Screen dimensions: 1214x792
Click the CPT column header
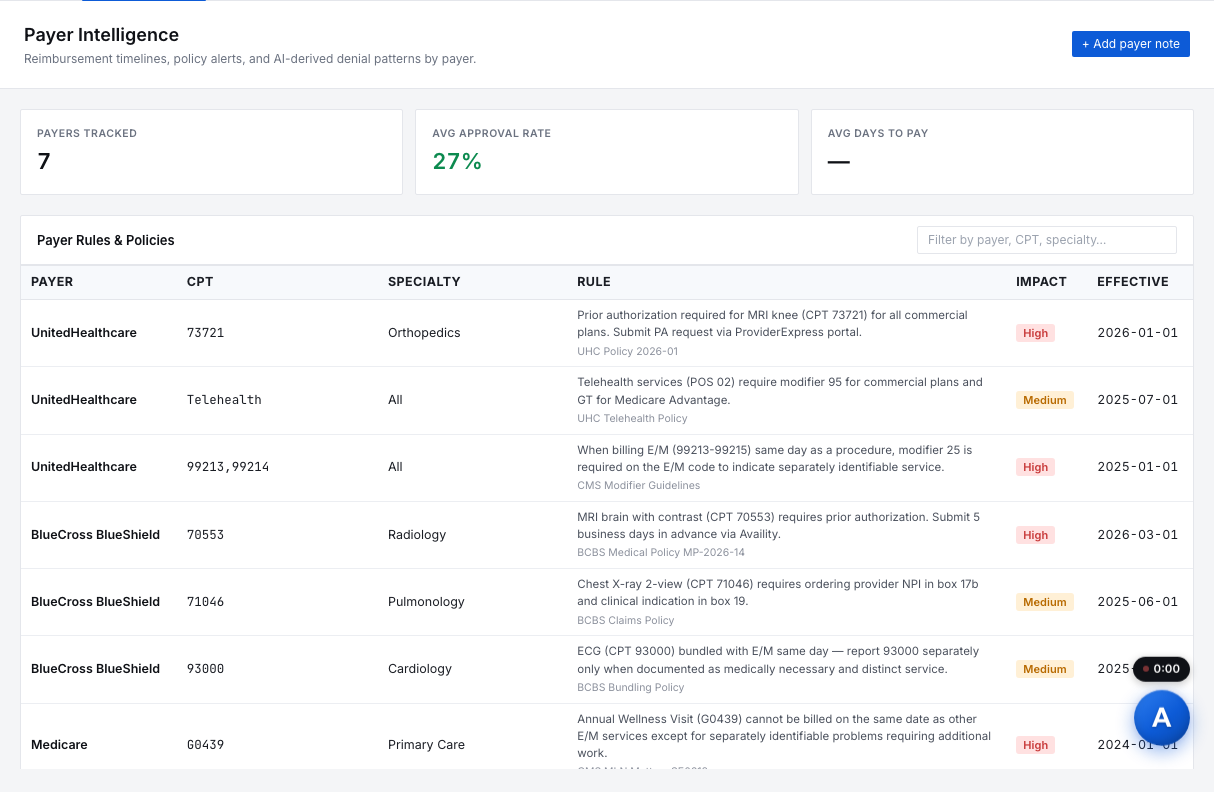point(200,282)
